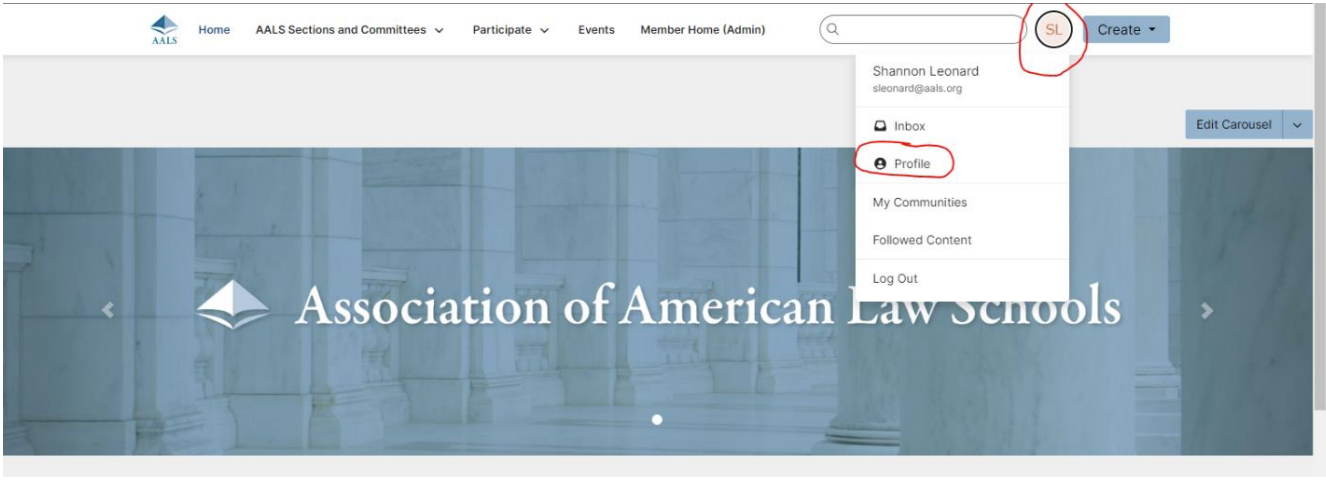This screenshot has width=1326, height=482.
Task: Focus the site search field
Action: [923, 30]
